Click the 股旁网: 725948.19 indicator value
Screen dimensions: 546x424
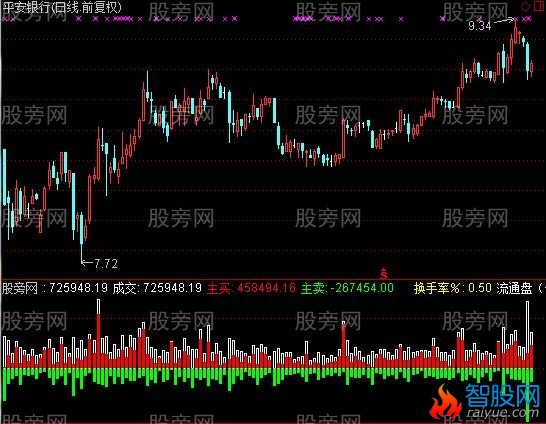55,288
